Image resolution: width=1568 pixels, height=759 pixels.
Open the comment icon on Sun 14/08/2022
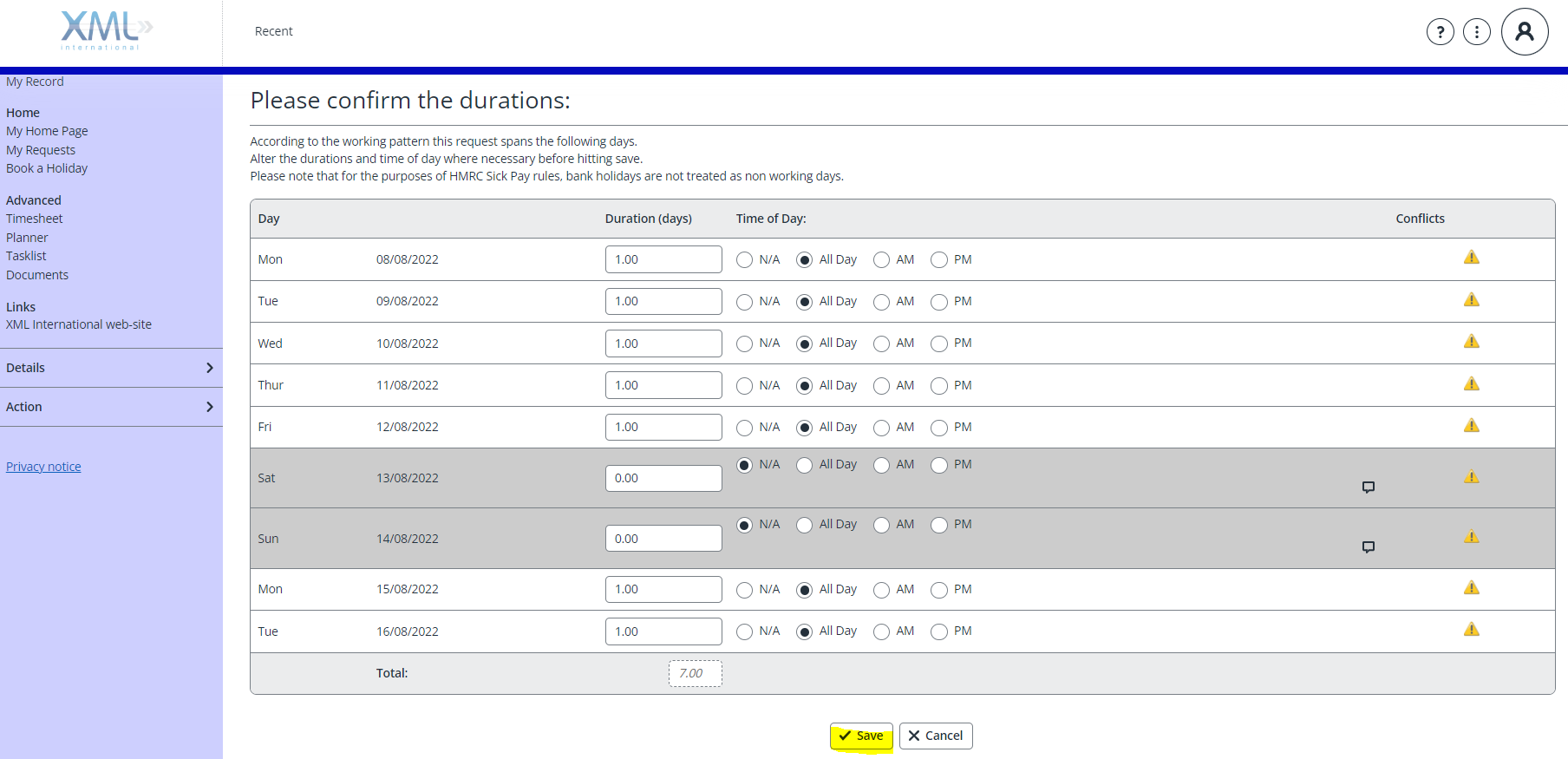[1369, 547]
